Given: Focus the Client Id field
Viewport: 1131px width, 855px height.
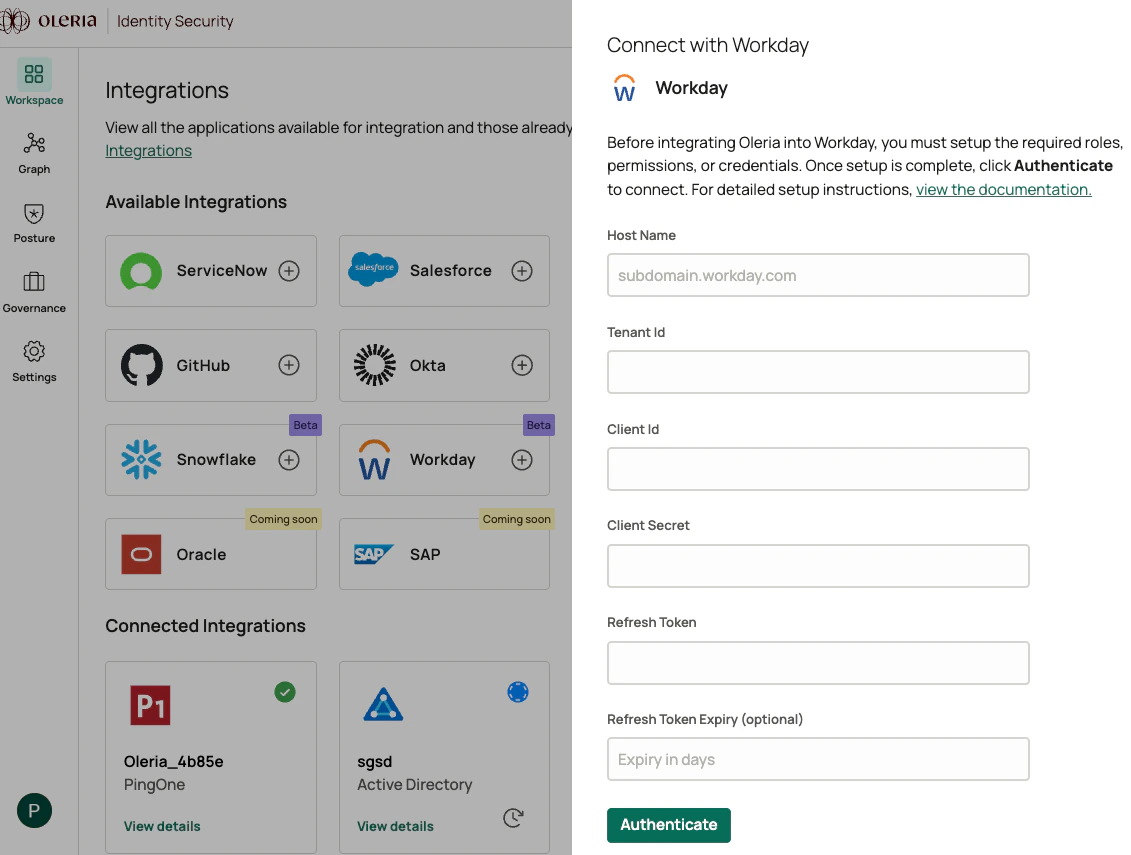Looking at the screenshot, I should [x=818, y=469].
